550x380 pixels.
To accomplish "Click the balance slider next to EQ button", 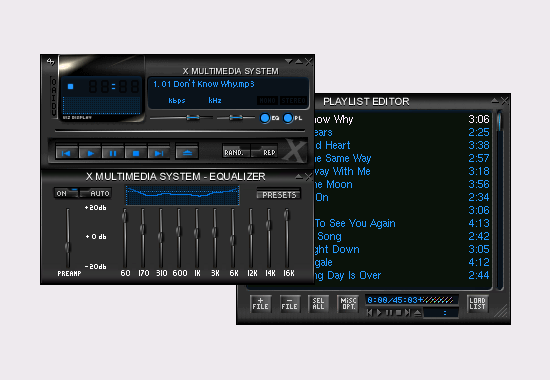I will [x=236, y=118].
